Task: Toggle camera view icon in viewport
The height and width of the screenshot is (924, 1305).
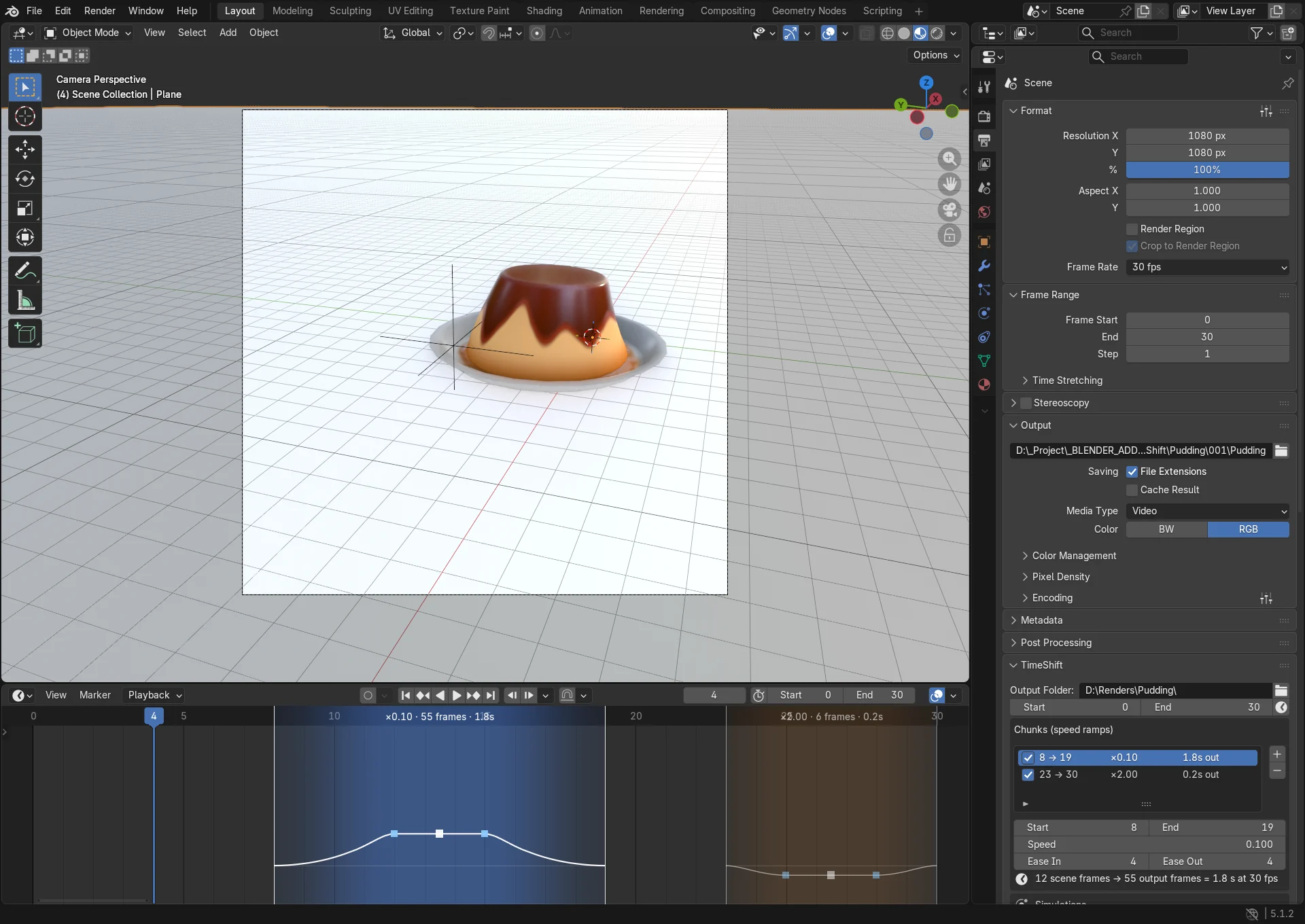Action: click(x=950, y=210)
